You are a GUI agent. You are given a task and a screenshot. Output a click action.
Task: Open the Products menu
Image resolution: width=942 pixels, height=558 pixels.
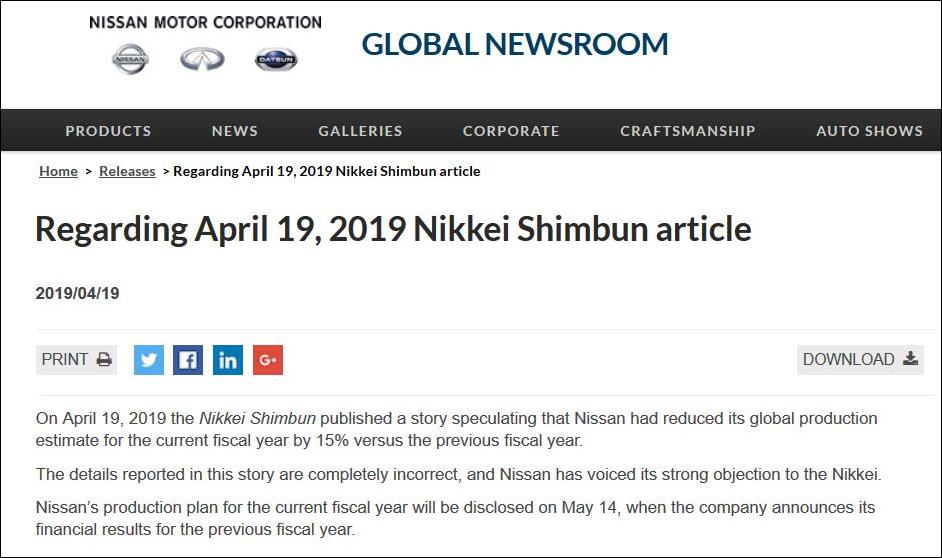(x=108, y=131)
